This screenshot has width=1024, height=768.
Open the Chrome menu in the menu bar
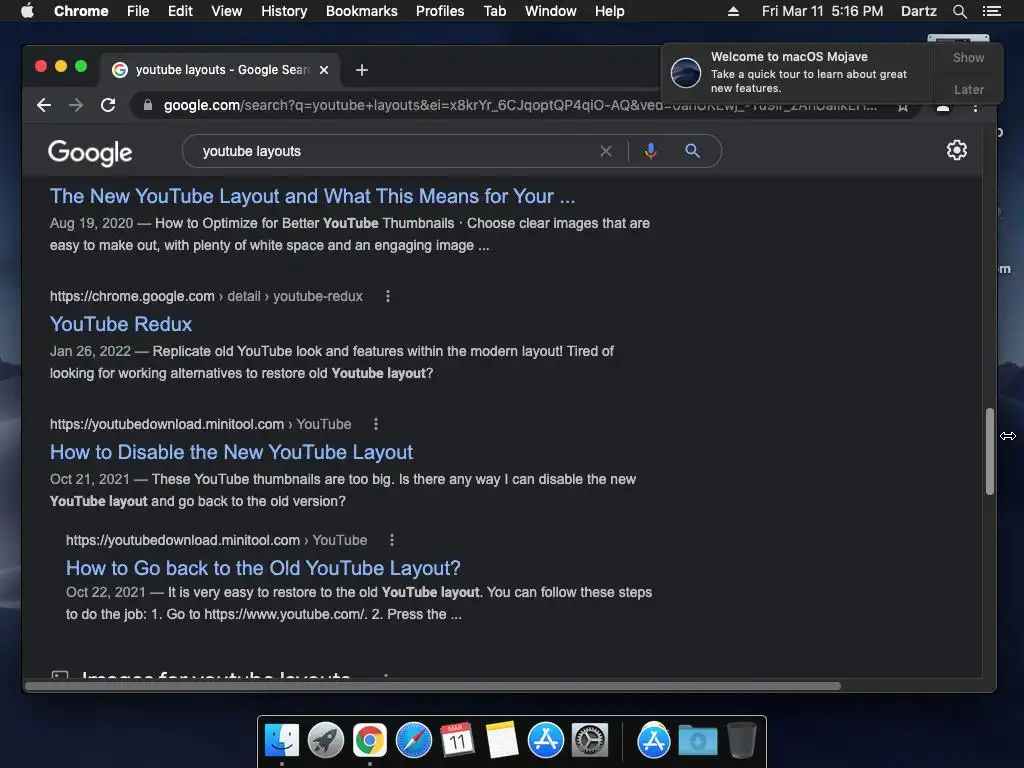click(81, 11)
